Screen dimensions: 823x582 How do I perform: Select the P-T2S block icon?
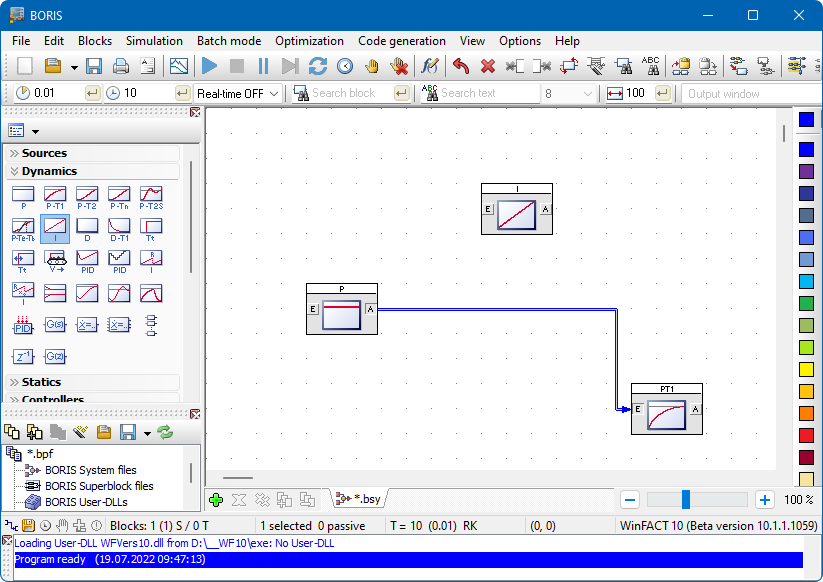(151, 197)
